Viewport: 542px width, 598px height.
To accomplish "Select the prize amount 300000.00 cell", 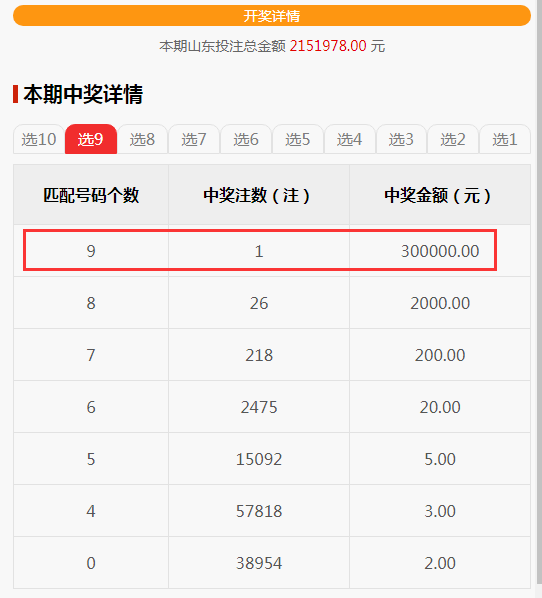I will pos(440,251).
